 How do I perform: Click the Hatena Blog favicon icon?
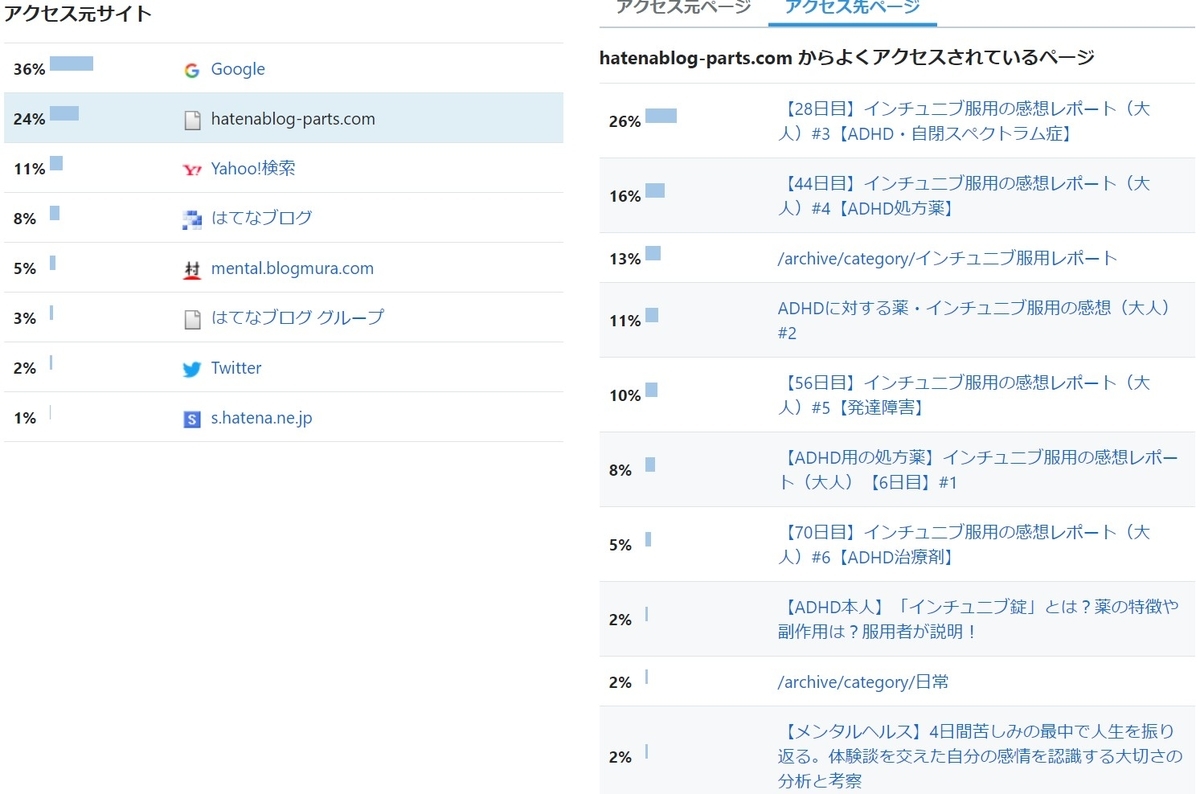pyautogui.click(x=192, y=220)
